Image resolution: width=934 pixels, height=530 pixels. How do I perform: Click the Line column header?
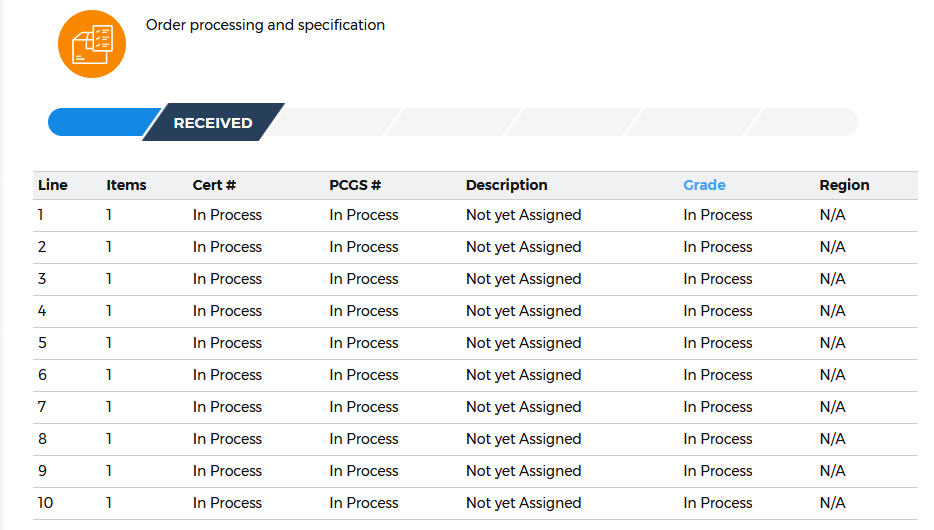click(52, 185)
